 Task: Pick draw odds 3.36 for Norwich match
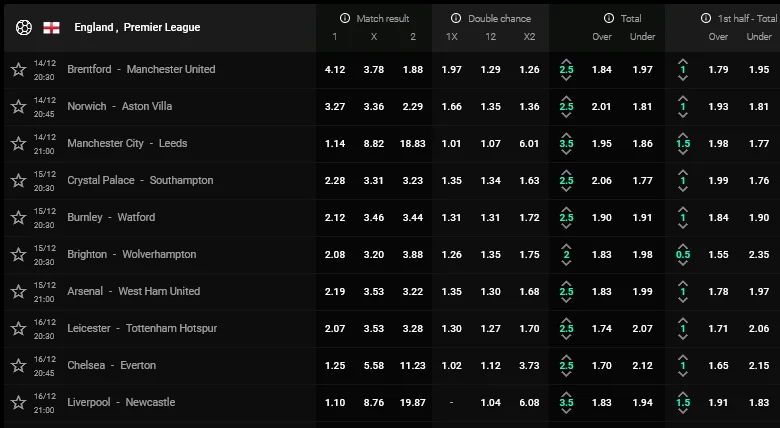click(372, 107)
